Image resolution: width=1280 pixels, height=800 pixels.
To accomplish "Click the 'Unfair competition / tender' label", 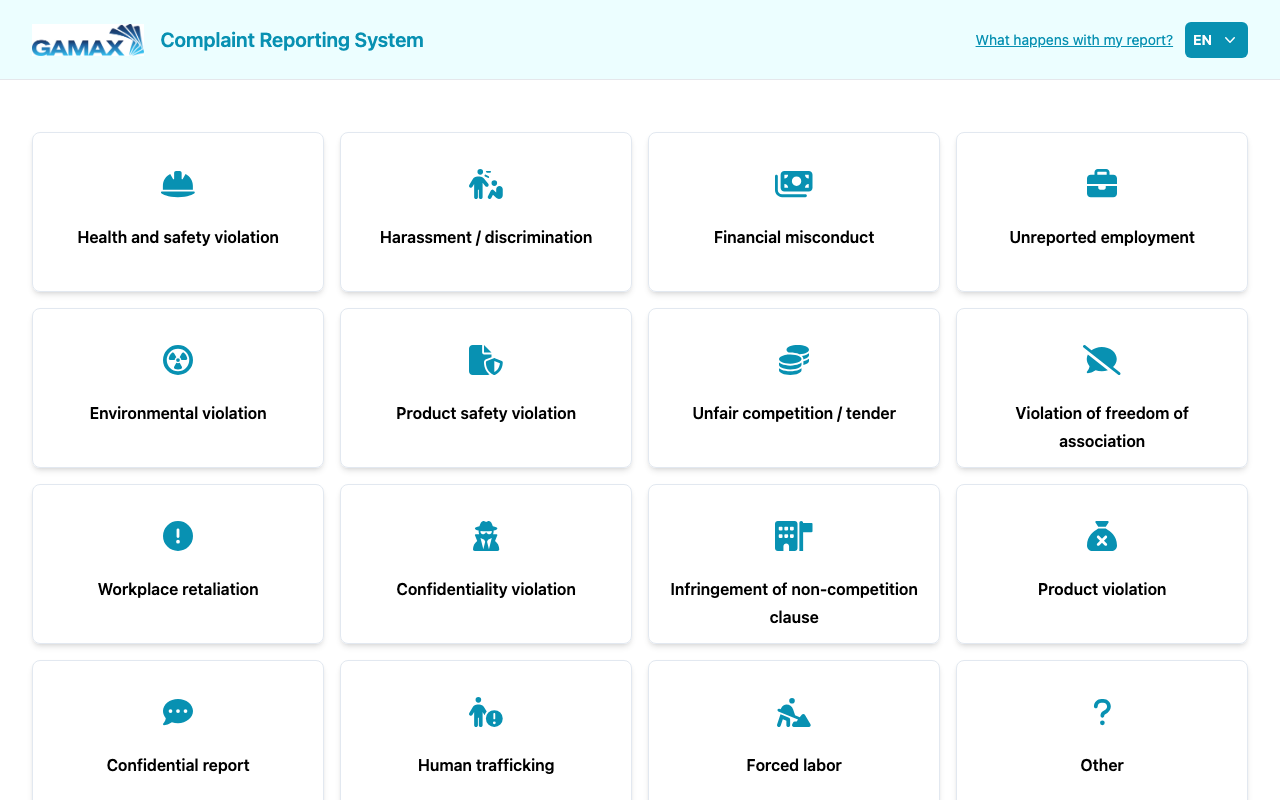I will click(x=794, y=413).
